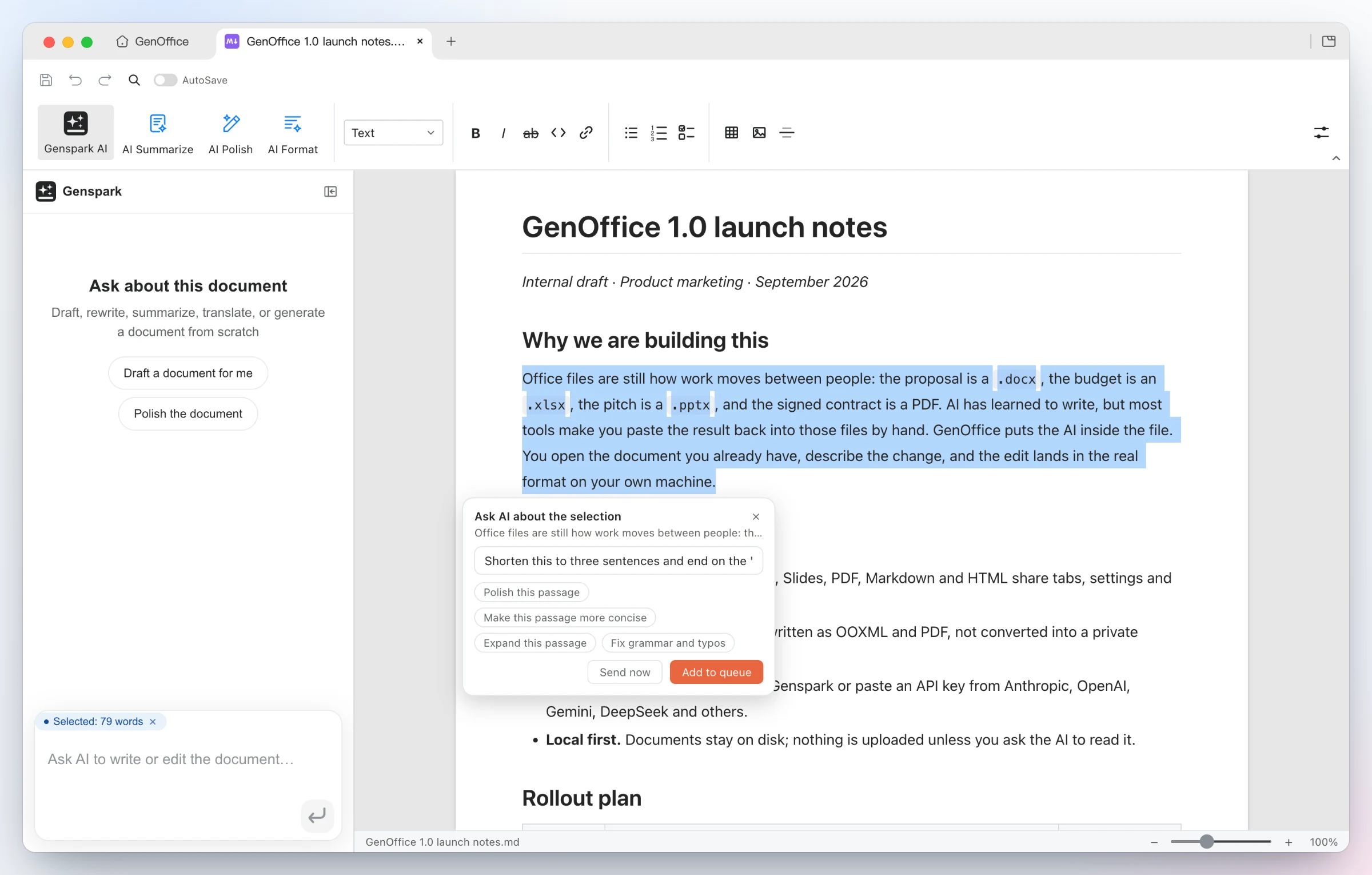Click Draft a document for me
Viewport: 1372px width, 875px height.
tap(188, 373)
